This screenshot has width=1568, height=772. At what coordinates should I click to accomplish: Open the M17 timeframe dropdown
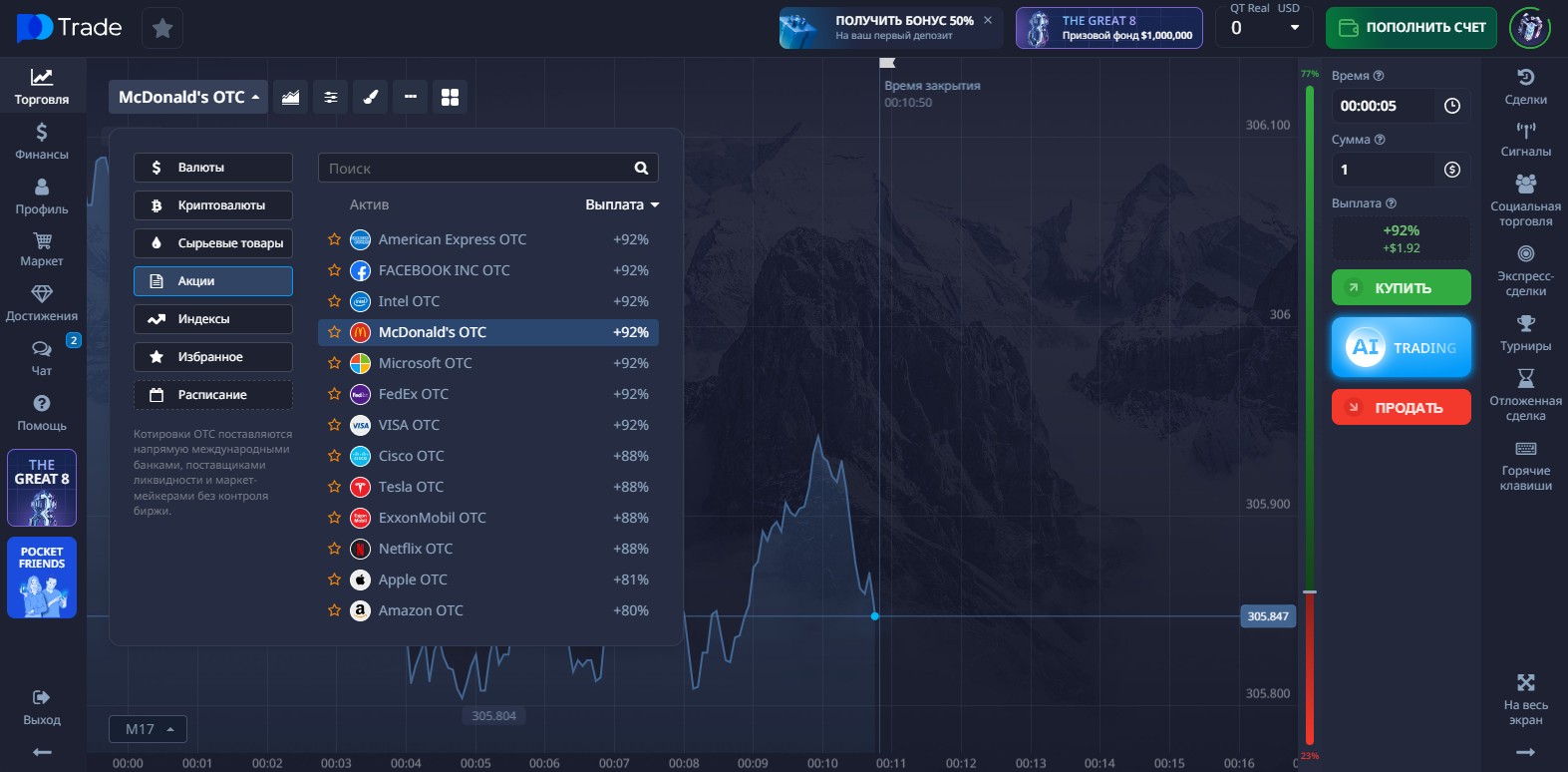[x=148, y=729]
